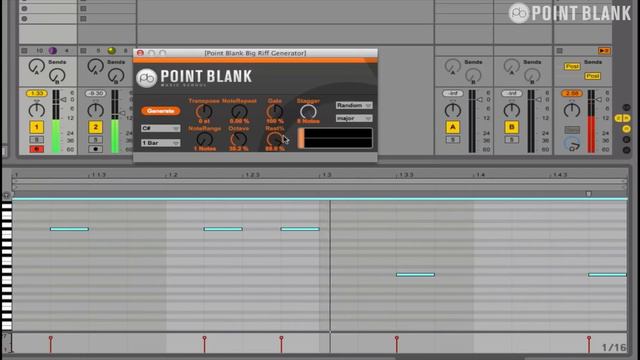
Task: Open the major scale dropdown
Action: coord(354,118)
